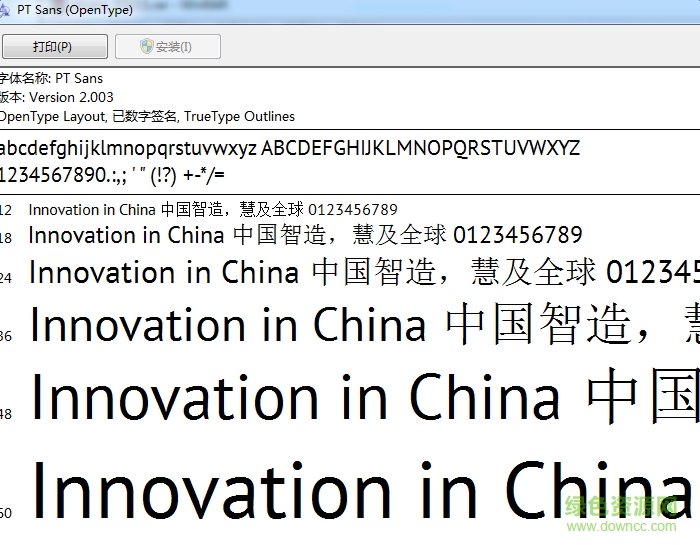Click the digits sample '1234567890.:,;' line
The image size is (700, 545).
pyautogui.click(x=112, y=175)
